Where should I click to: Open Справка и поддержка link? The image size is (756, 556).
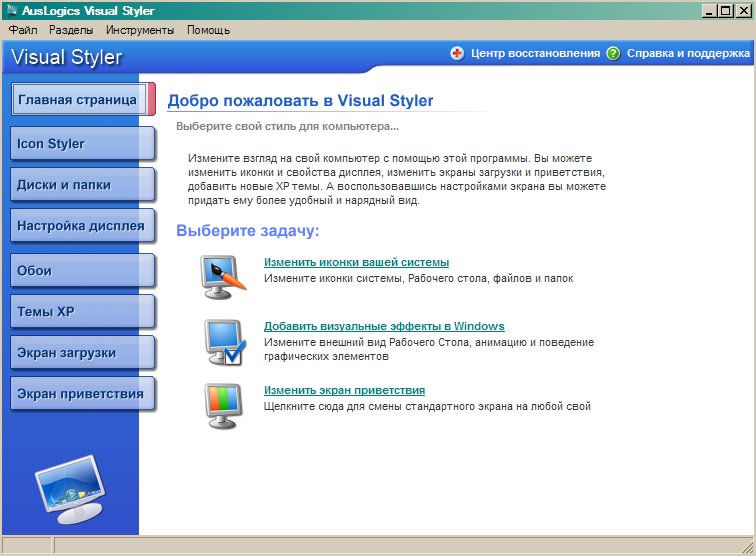pos(688,53)
